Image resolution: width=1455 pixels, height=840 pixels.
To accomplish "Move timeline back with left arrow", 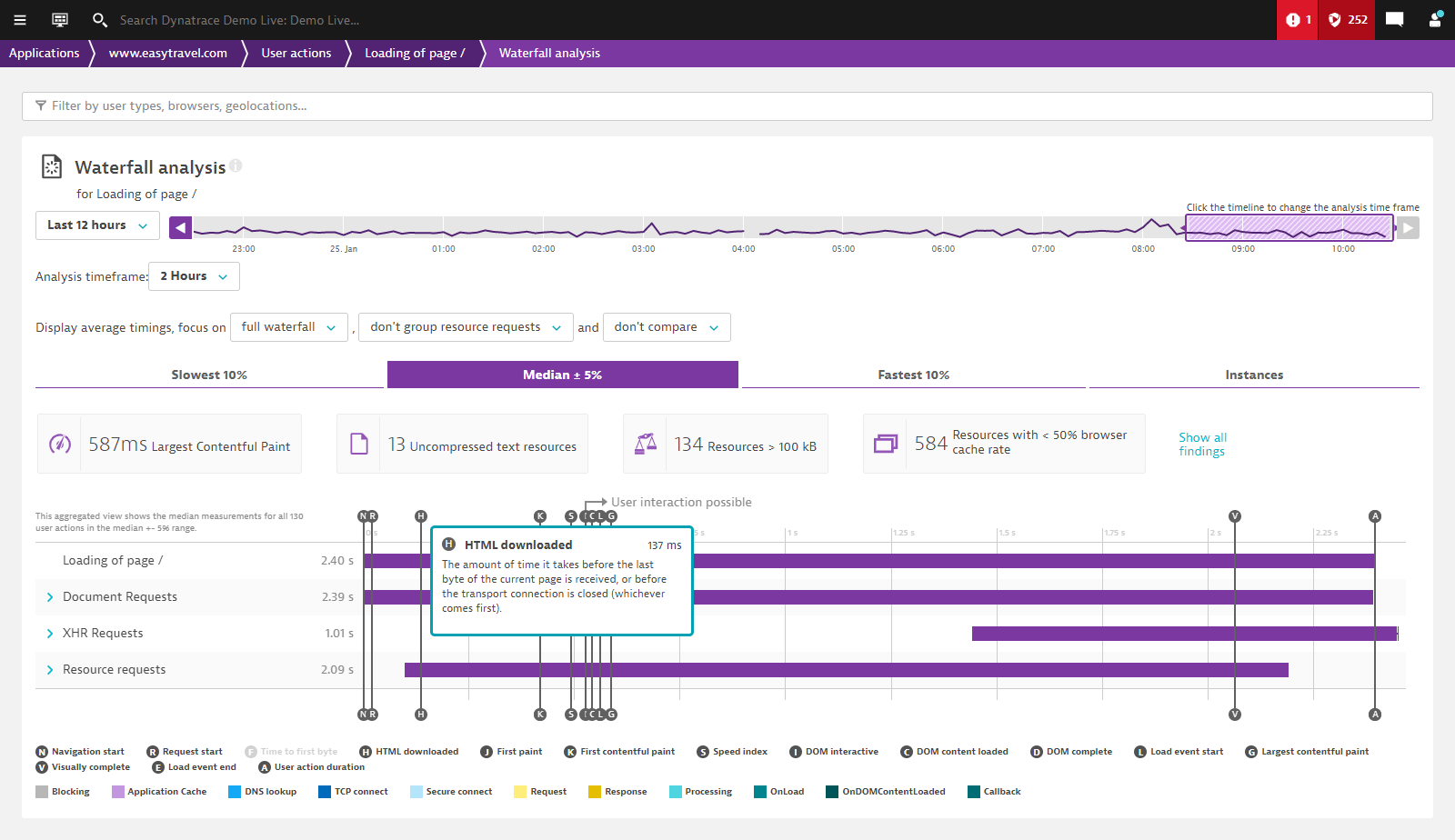I will click(181, 227).
